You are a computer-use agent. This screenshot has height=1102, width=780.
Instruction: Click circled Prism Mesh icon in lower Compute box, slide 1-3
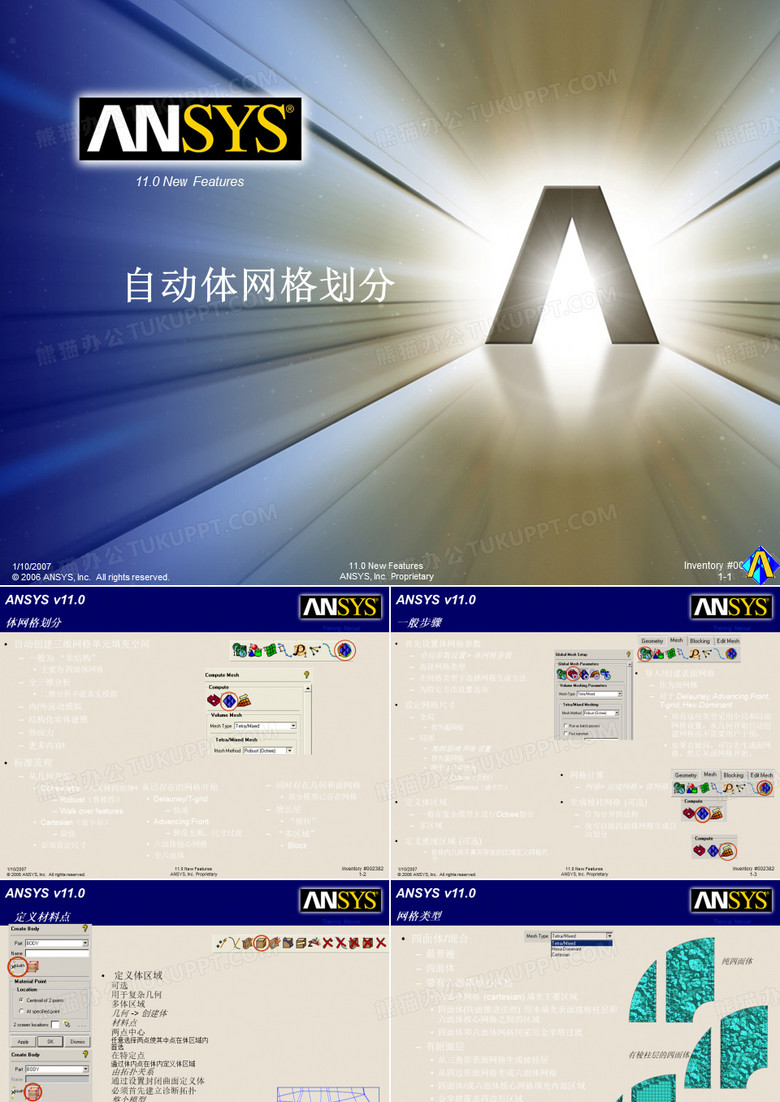[728, 851]
